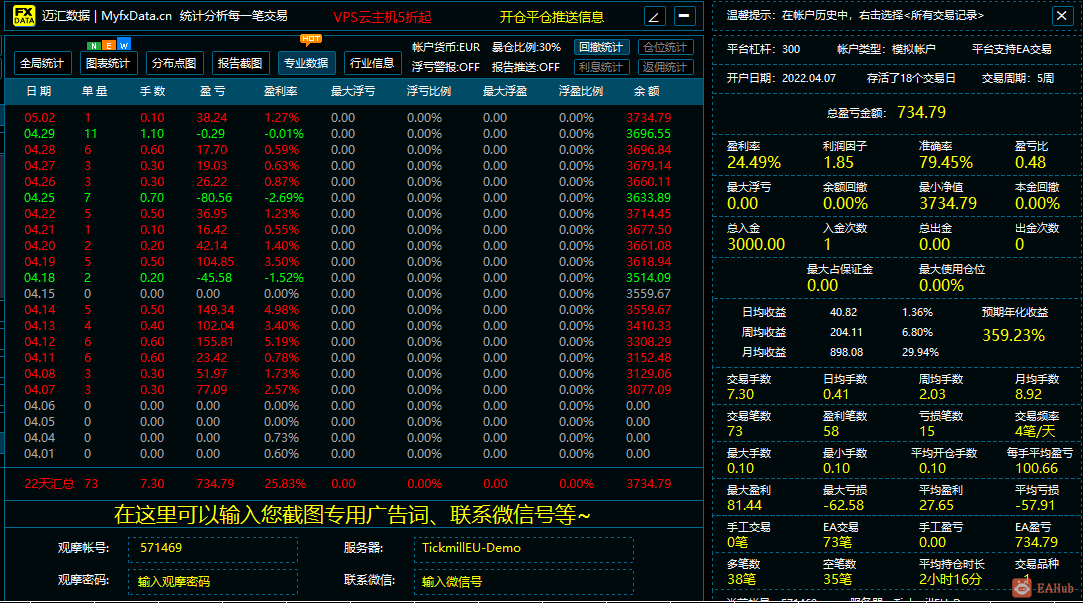Select the 04.29 date row
This screenshot has width=1083, height=603.
pos(354,134)
